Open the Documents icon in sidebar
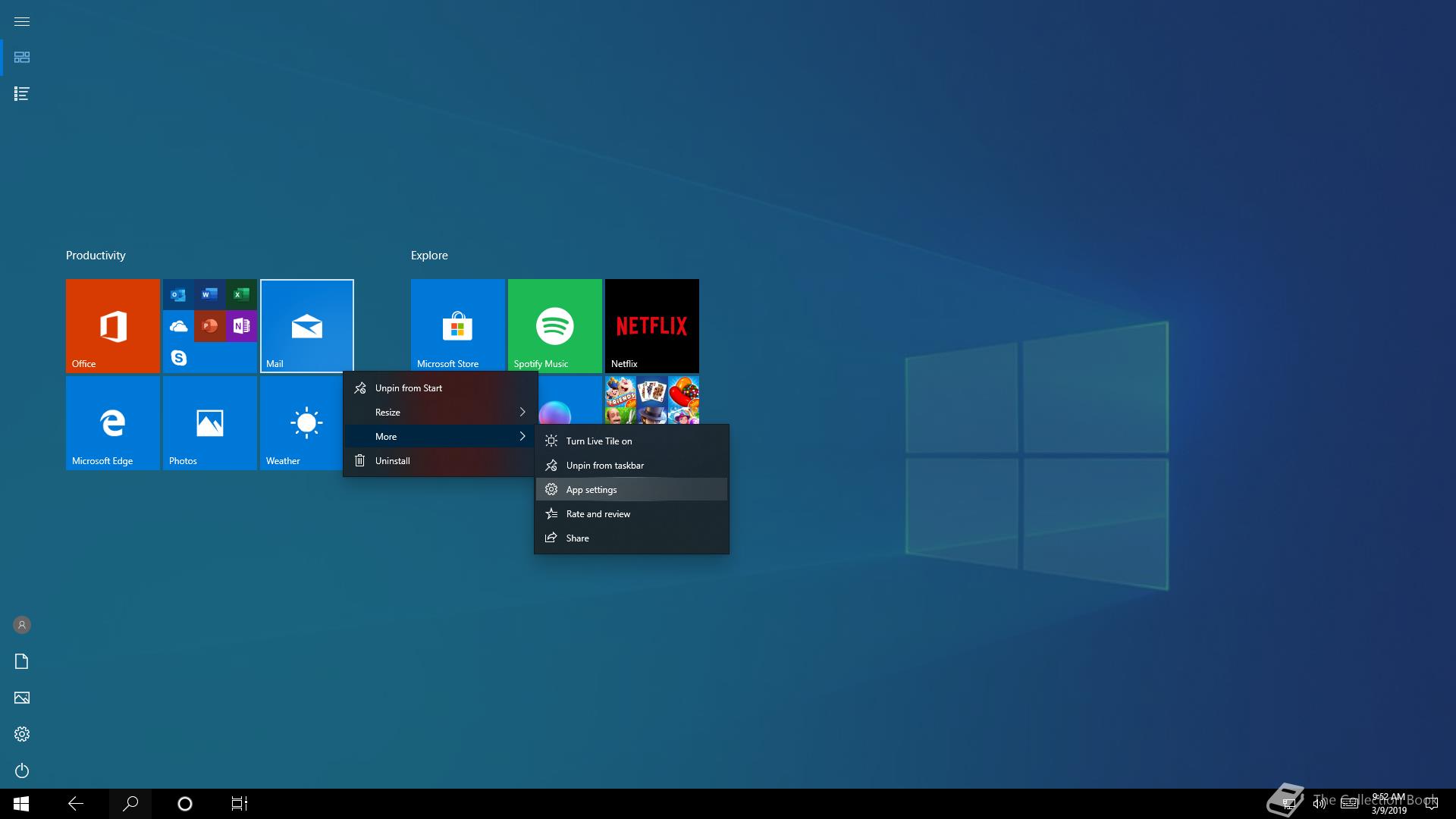Image resolution: width=1456 pixels, height=819 pixels. pyautogui.click(x=22, y=661)
